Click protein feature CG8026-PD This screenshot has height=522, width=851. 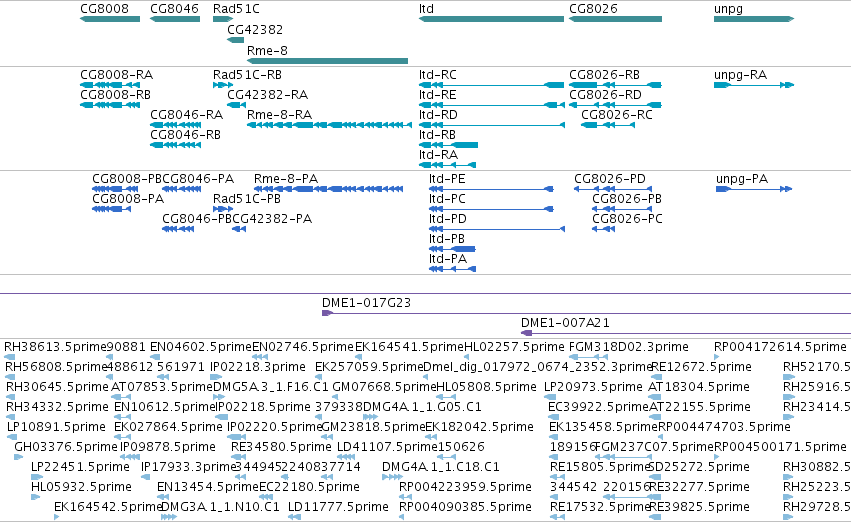tap(613, 189)
